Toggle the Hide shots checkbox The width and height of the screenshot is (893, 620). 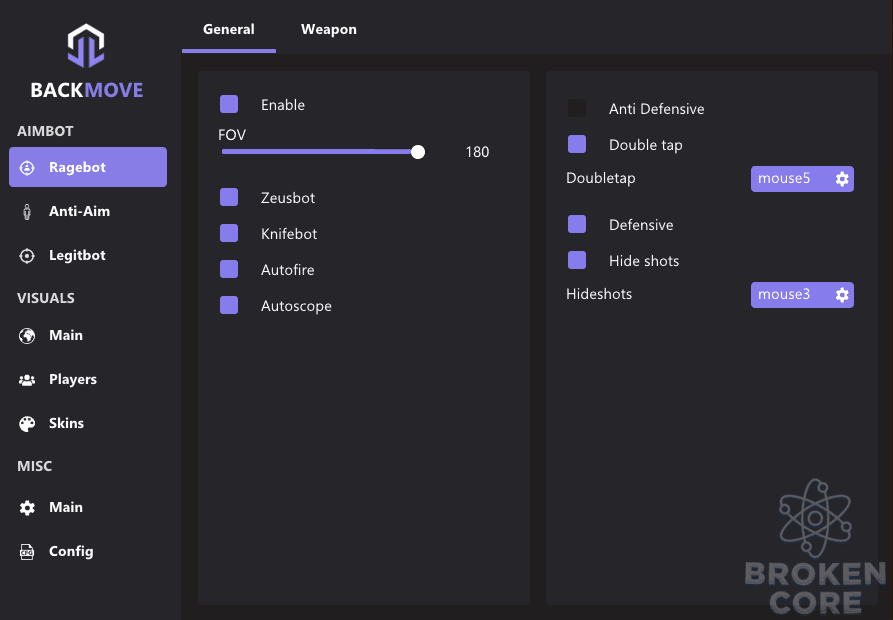(577, 260)
